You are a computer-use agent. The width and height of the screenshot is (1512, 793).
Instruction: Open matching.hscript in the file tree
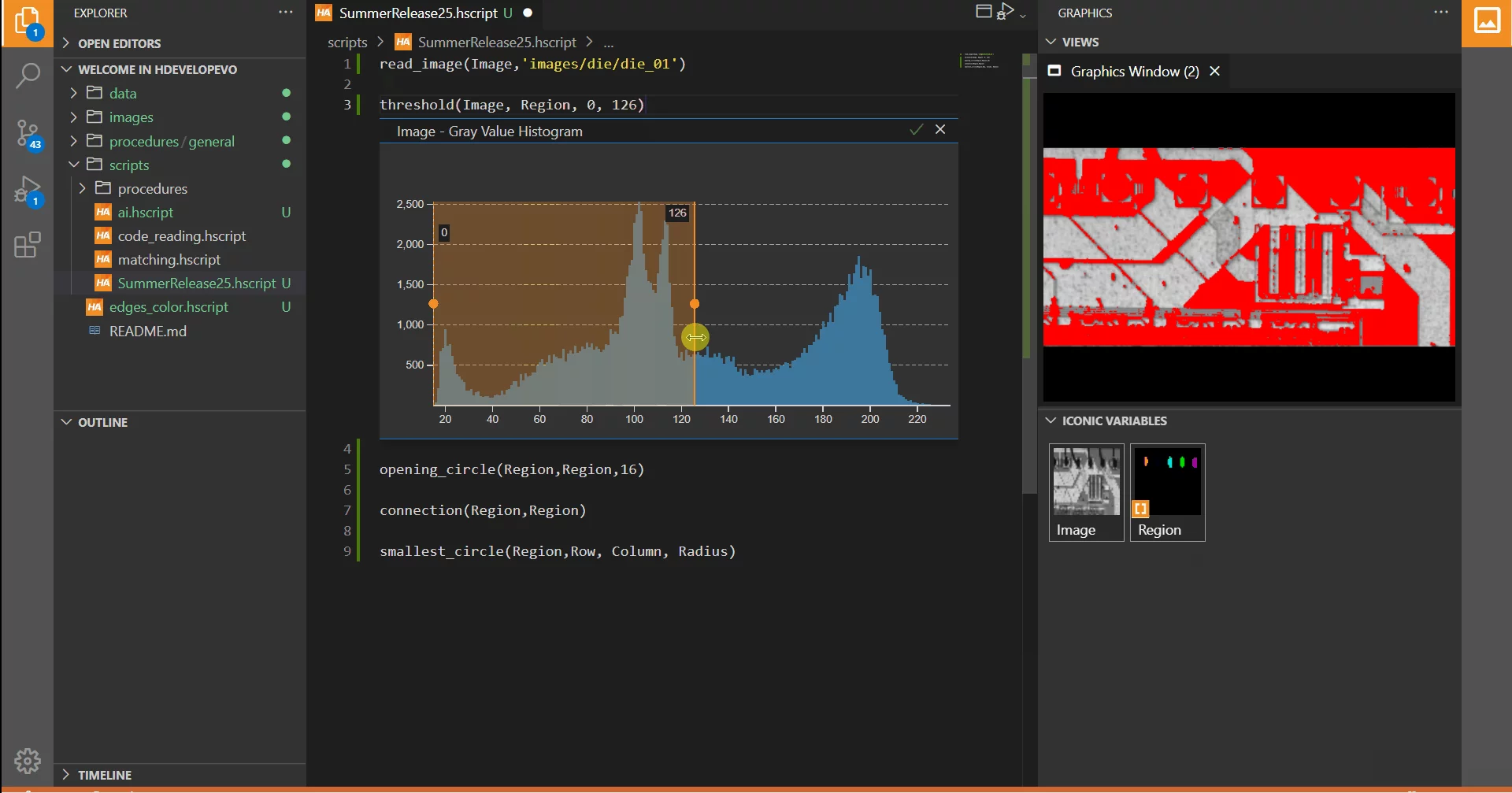click(169, 260)
